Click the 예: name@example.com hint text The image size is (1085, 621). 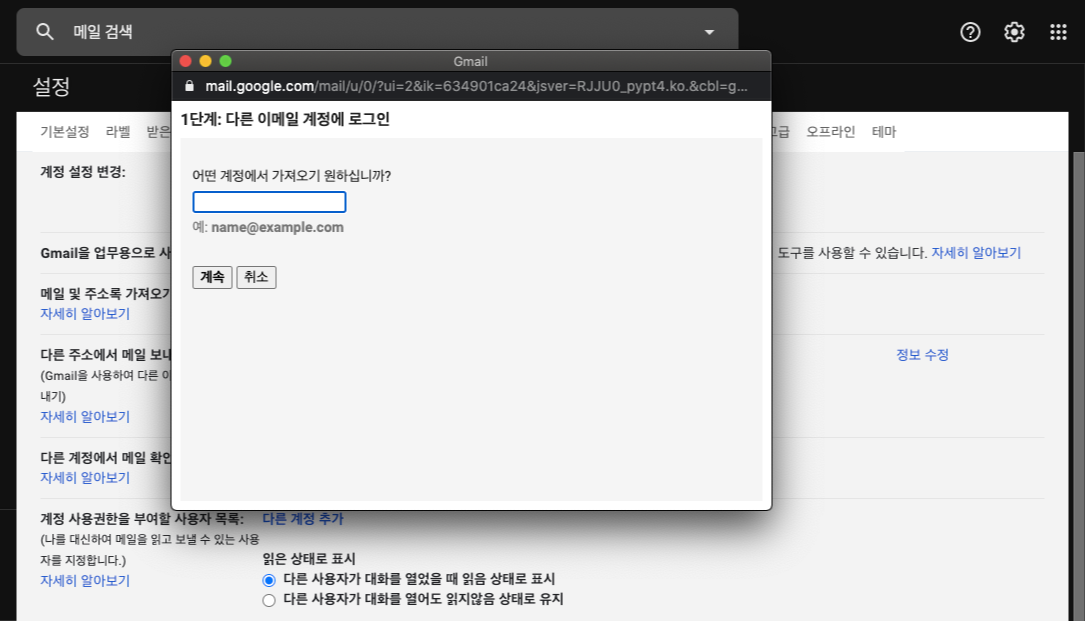(268, 227)
